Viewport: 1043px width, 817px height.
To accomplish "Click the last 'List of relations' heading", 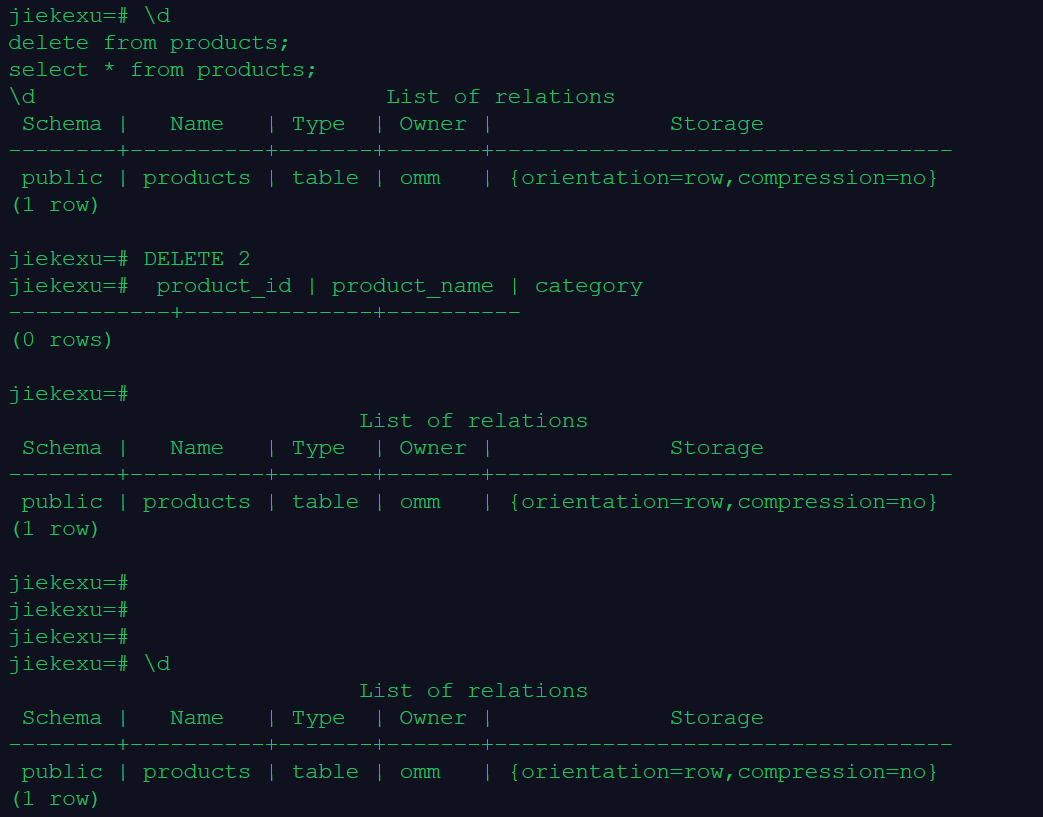I will coord(474,691).
